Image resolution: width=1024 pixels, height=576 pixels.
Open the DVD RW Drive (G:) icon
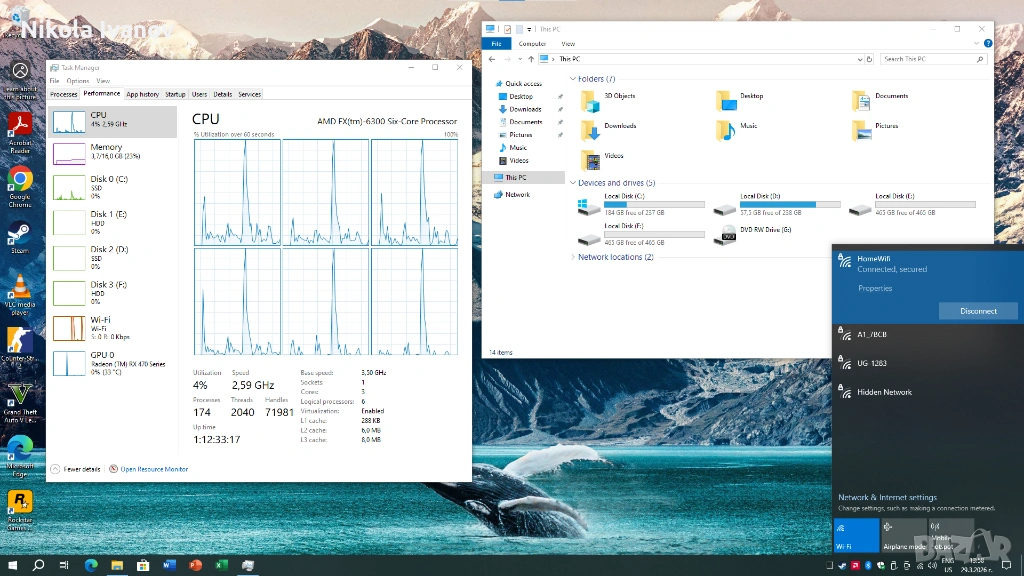(728, 236)
